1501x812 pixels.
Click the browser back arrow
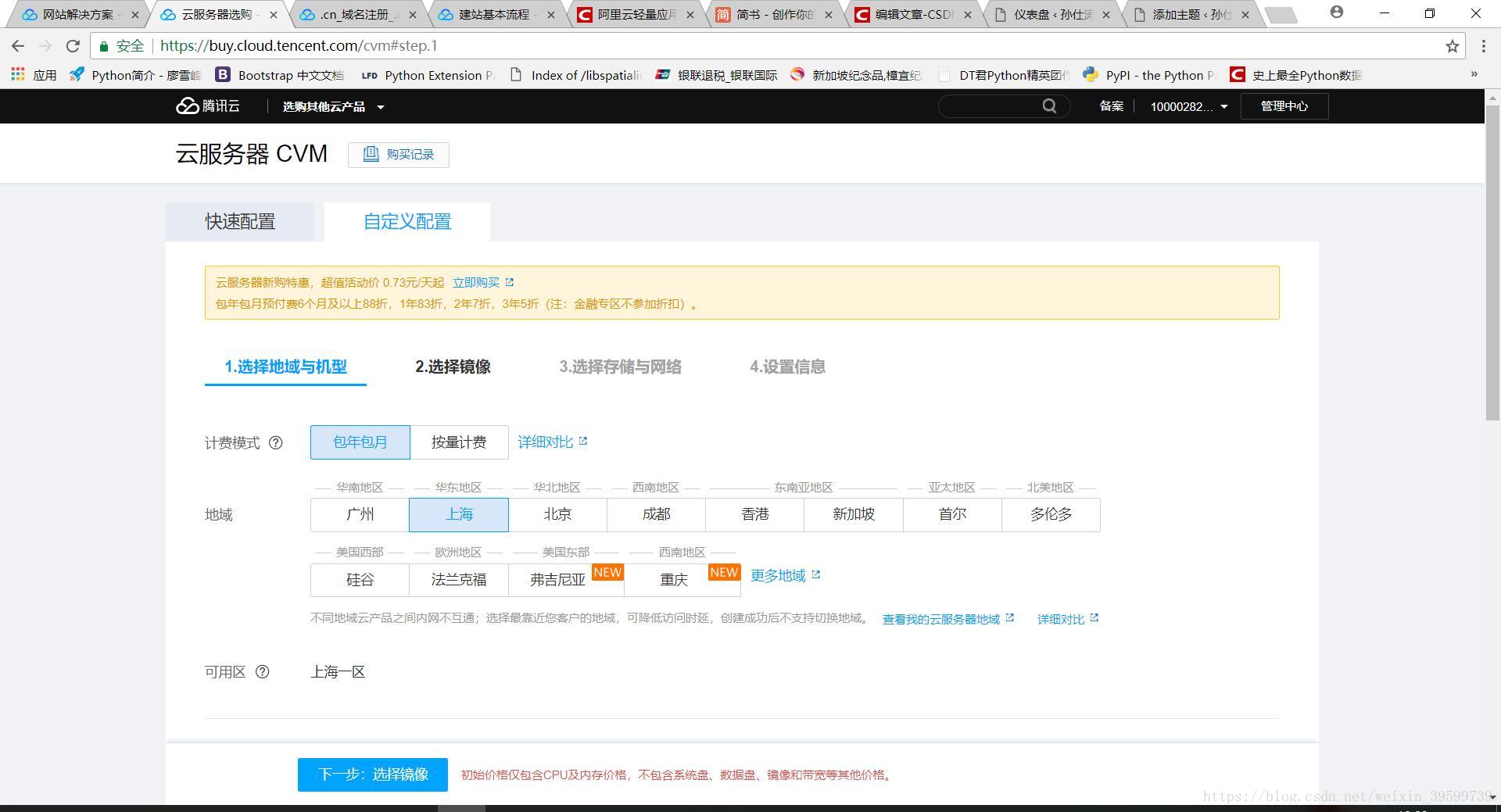coord(18,46)
